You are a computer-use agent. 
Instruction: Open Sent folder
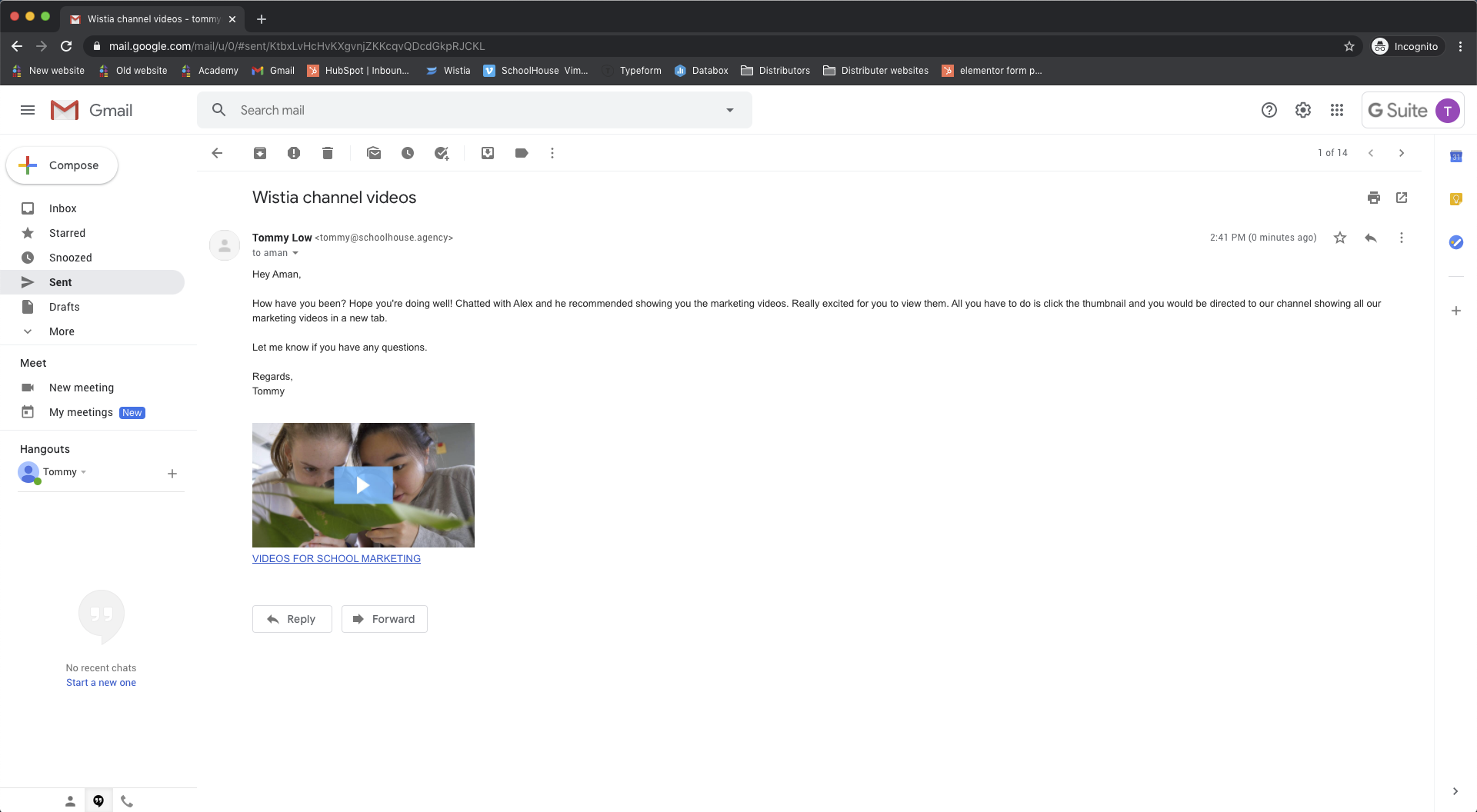[92, 282]
